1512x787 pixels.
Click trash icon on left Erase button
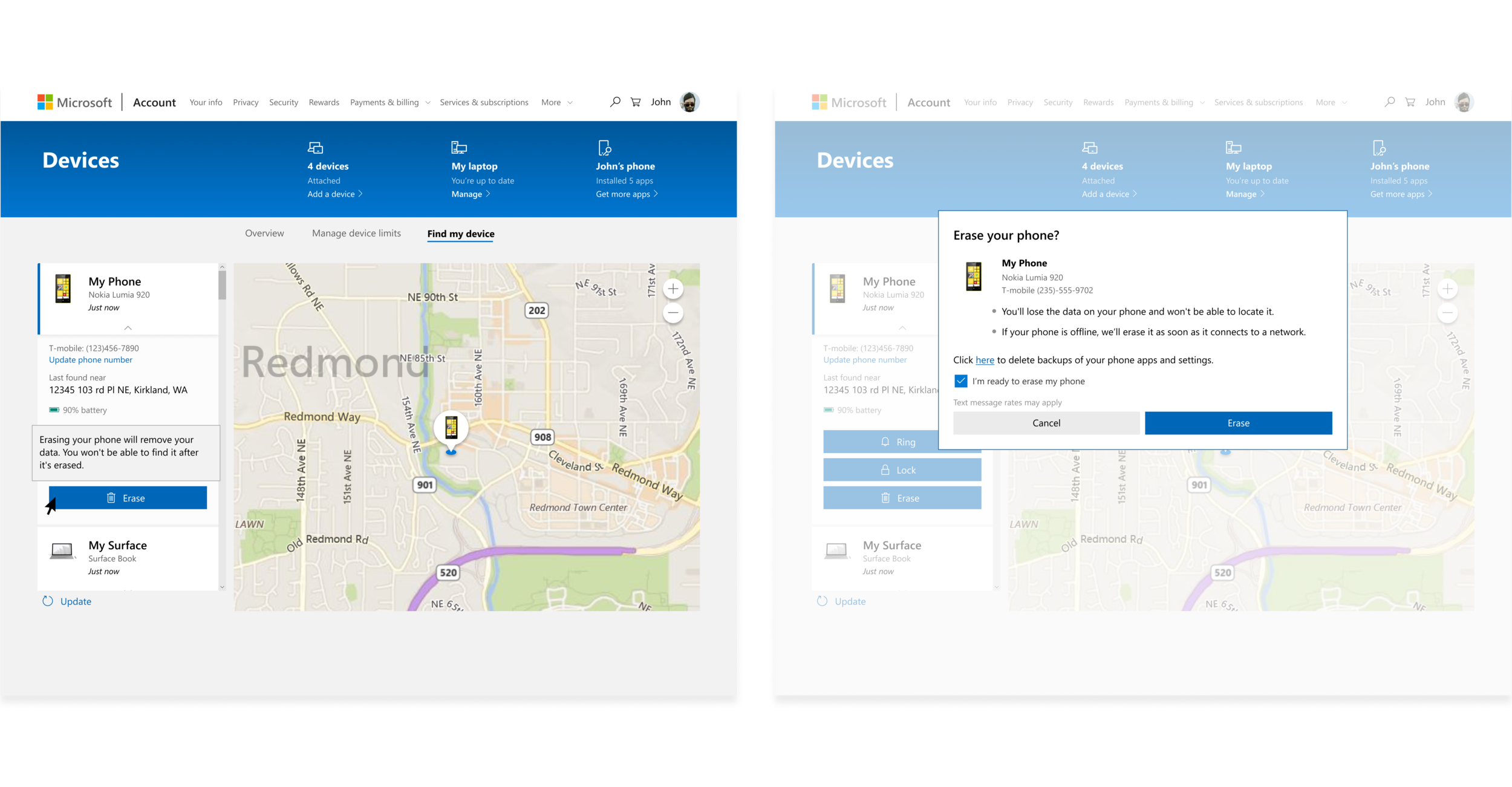(x=111, y=498)
